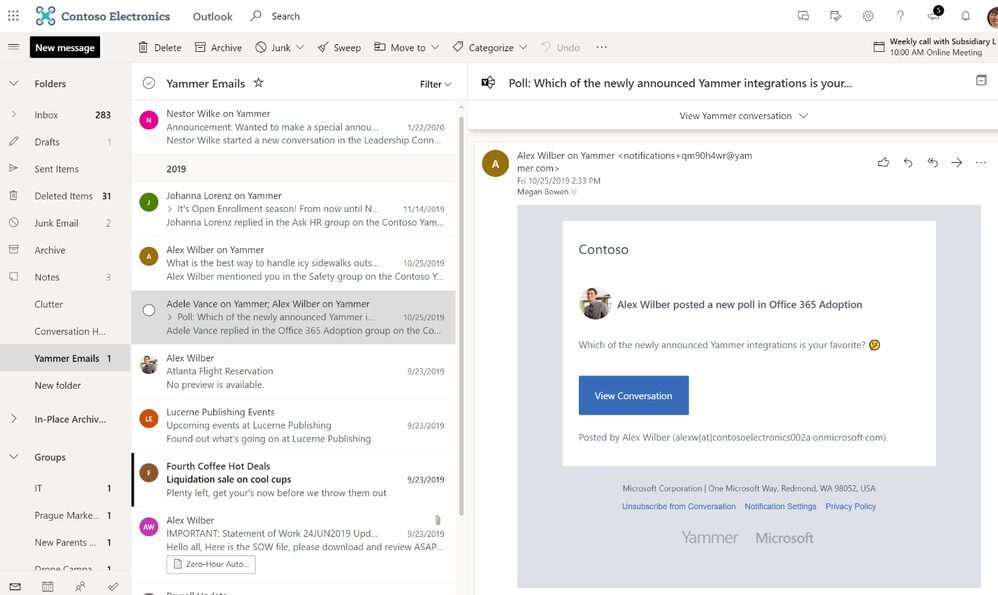Open the Filter dropdown

click(435, 84)
